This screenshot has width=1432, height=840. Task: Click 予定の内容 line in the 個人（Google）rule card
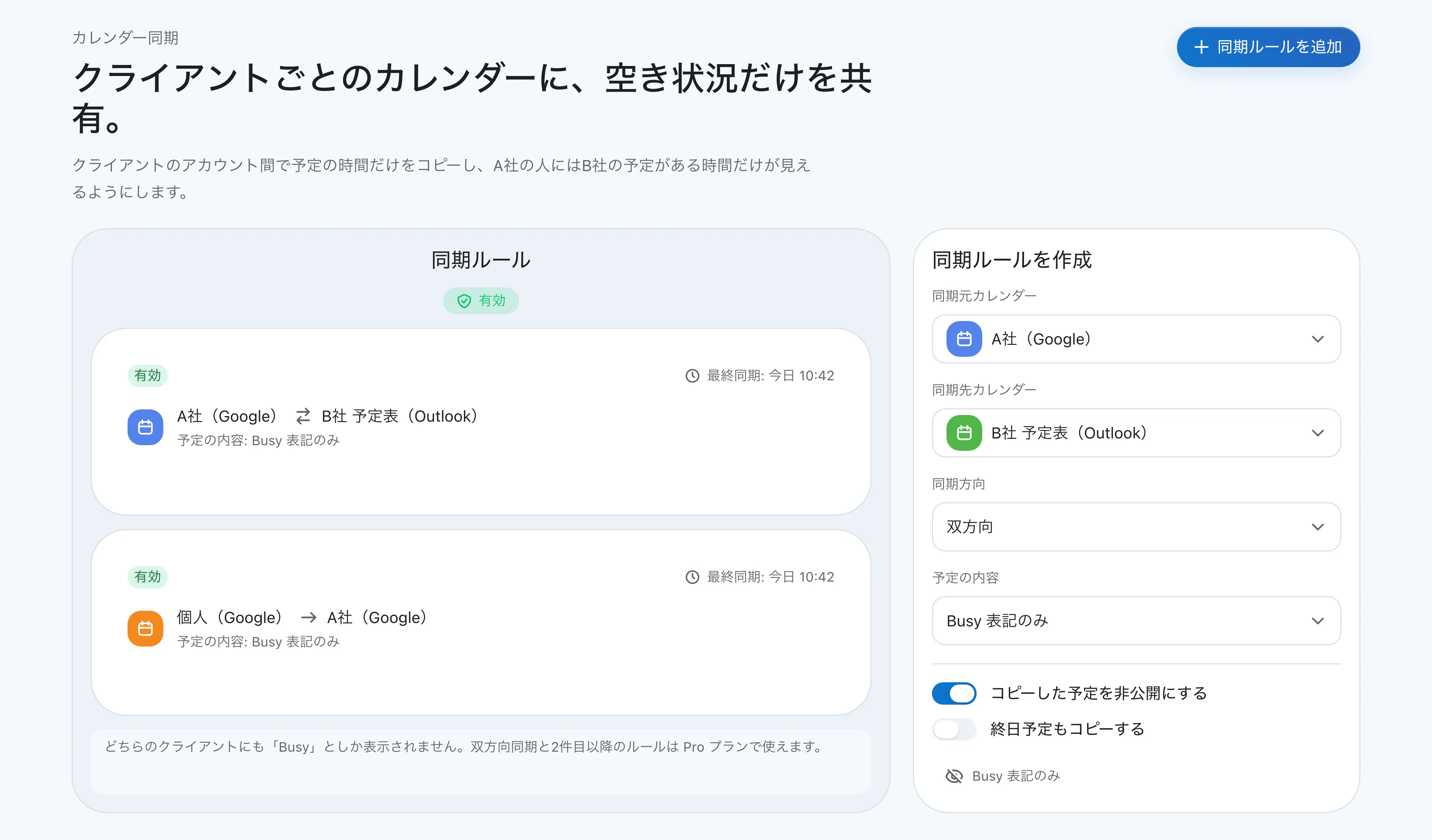tap(258, 642)
